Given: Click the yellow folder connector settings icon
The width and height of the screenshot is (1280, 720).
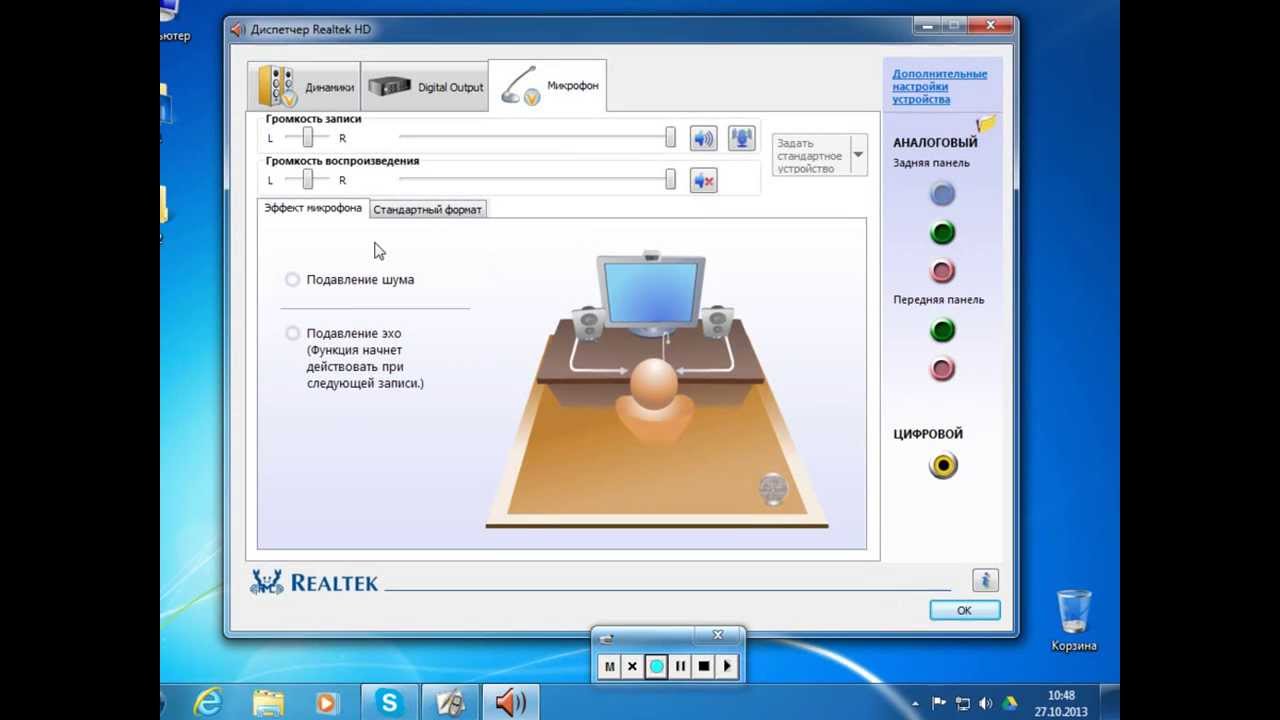Looking at the screenshot, I should pyautogui.click(x=987, y=124).
